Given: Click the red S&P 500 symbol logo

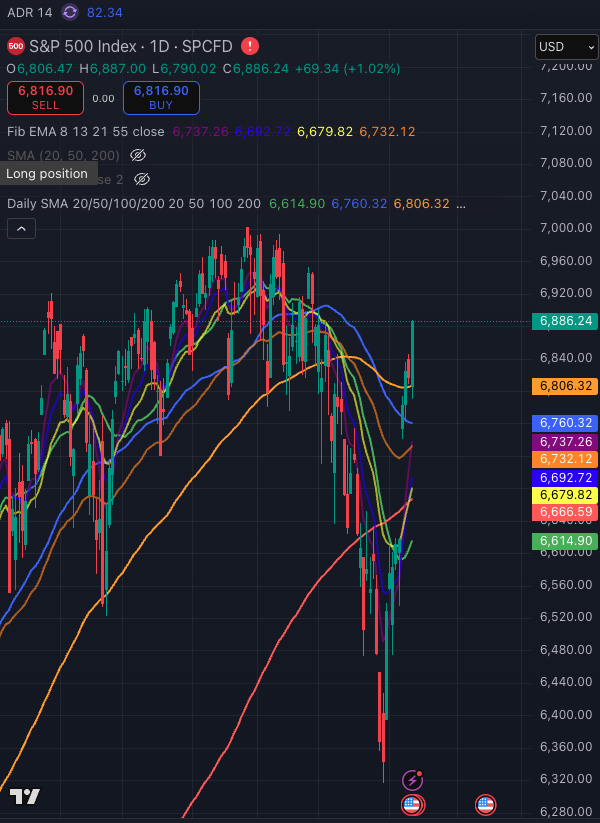Looking at the screenshot, I should pos(16,46).
